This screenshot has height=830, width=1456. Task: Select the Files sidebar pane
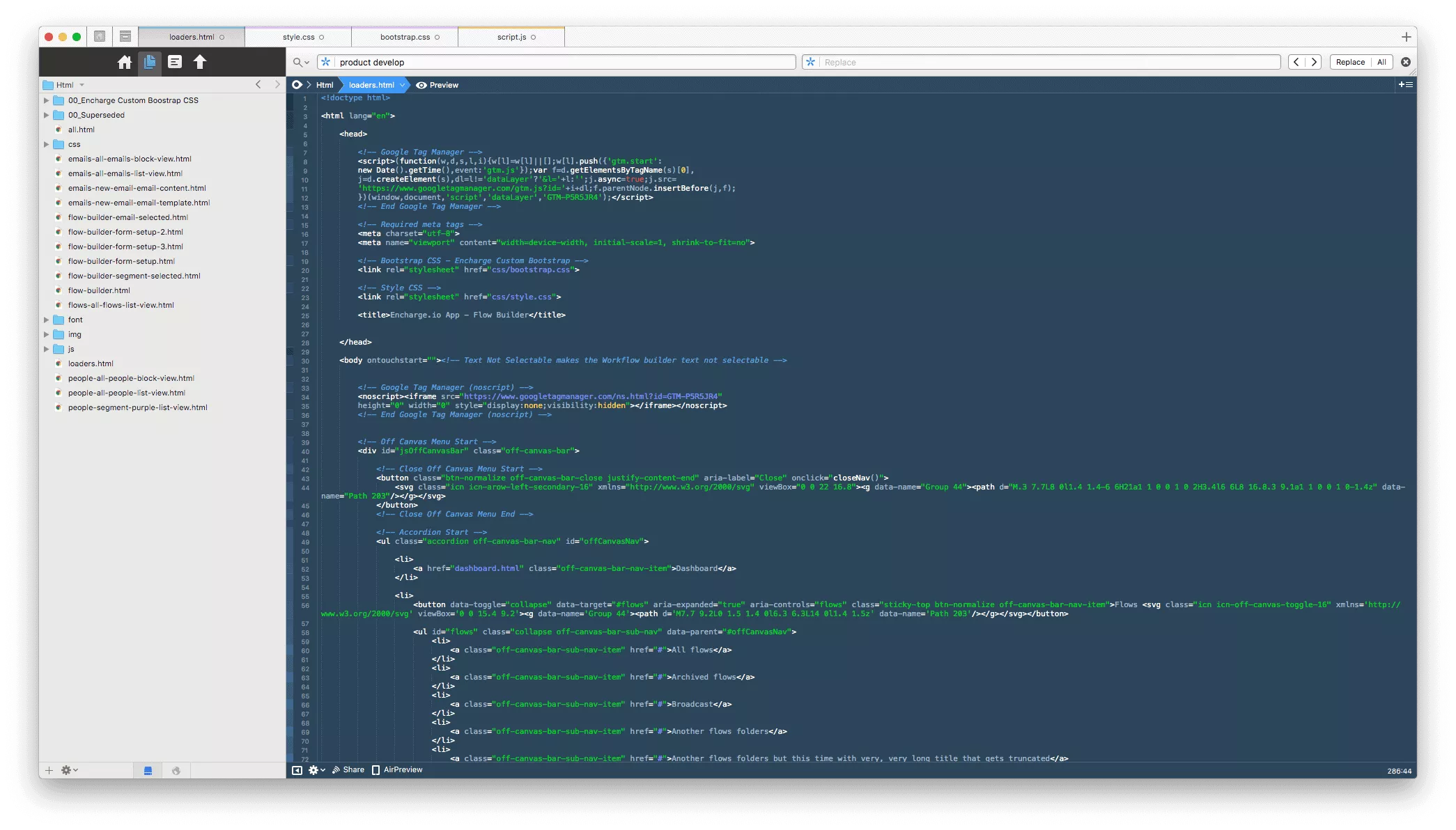pyautogui.click(x=150, y=63)
